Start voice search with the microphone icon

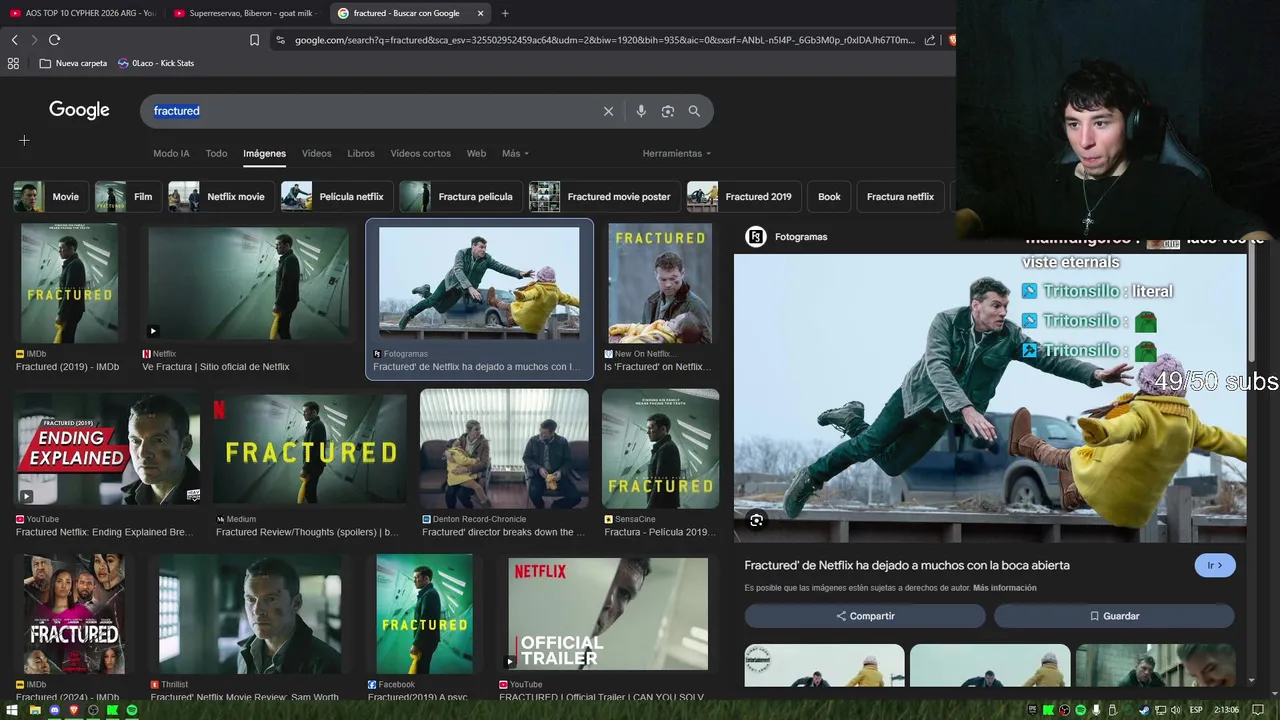pos(641,111)
